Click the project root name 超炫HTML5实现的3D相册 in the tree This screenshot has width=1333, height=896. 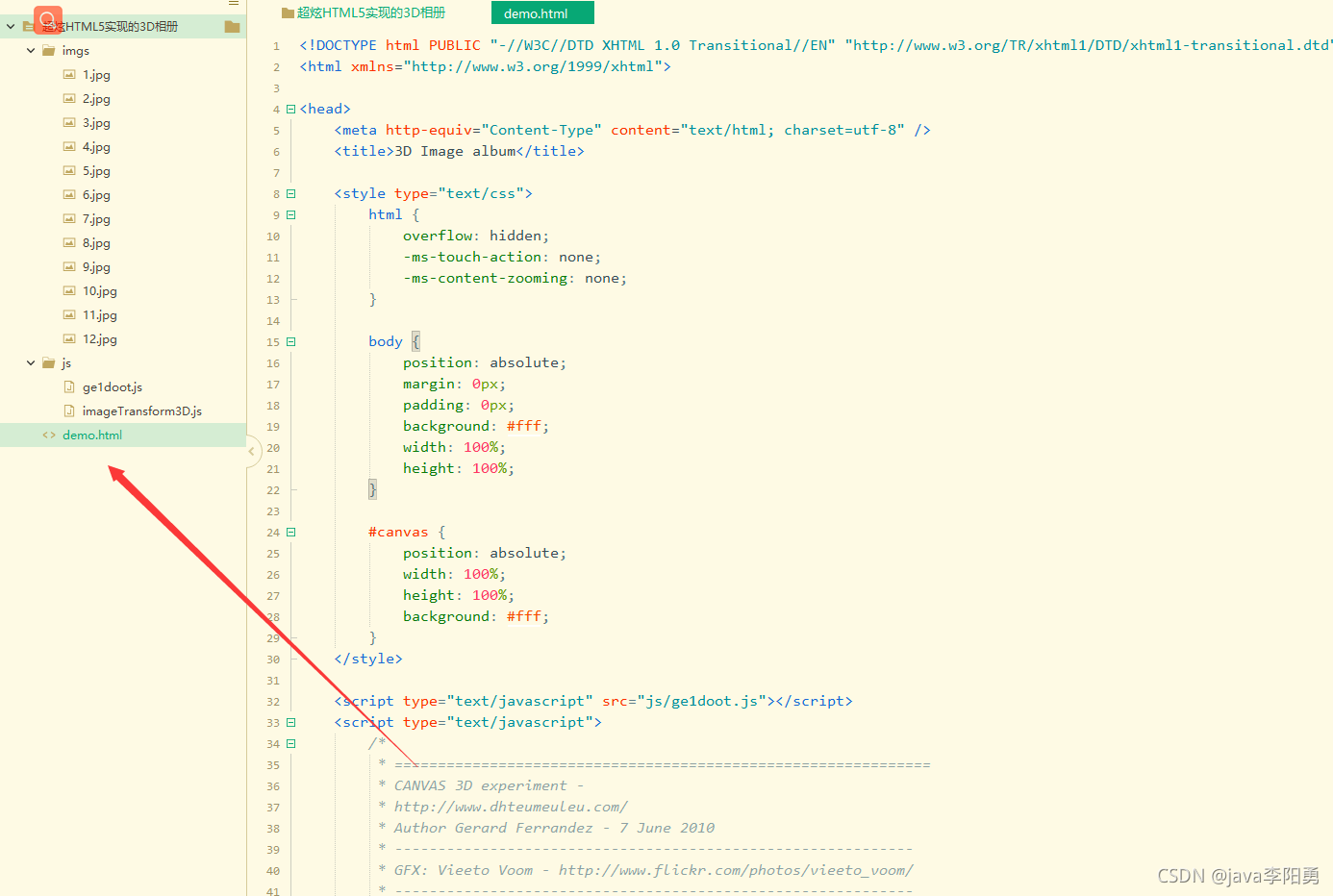click(110, 26)
